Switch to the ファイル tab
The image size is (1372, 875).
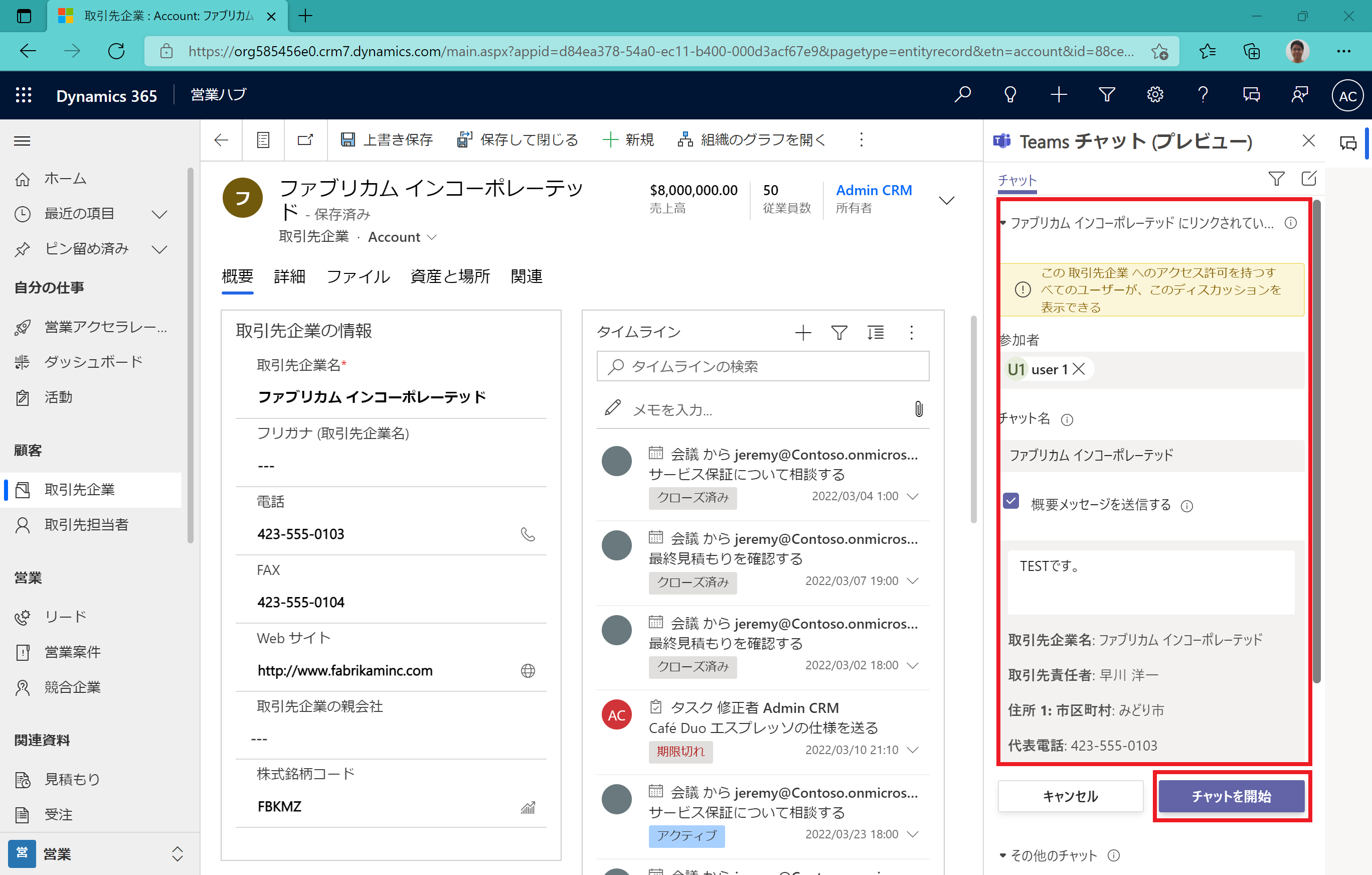click(x=358, y=276)
